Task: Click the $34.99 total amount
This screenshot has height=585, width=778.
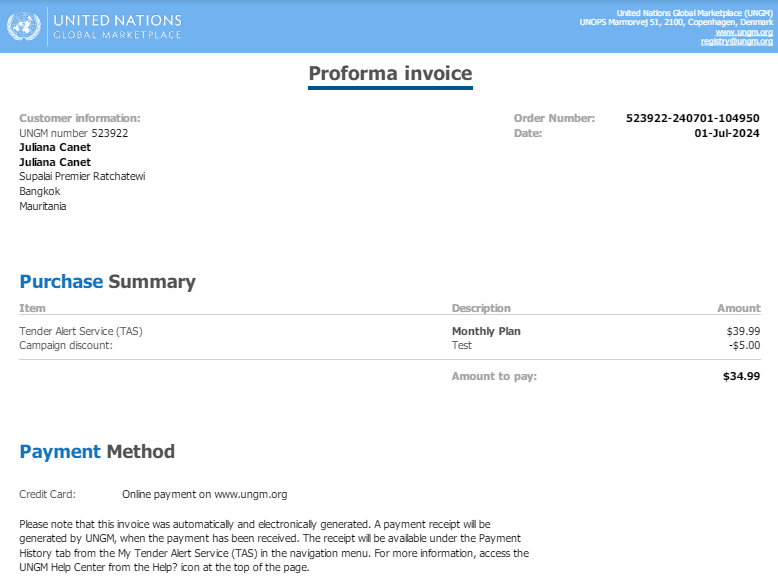Action: [x=741, y=376]
